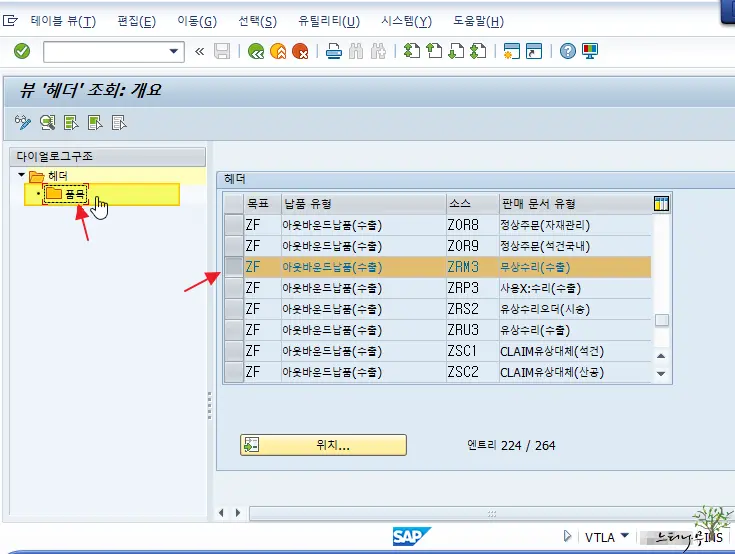The image size is (735, 554).
Task: Select row checkbox for ZRM3 무상수리(수출)
Action: [233, 267]
